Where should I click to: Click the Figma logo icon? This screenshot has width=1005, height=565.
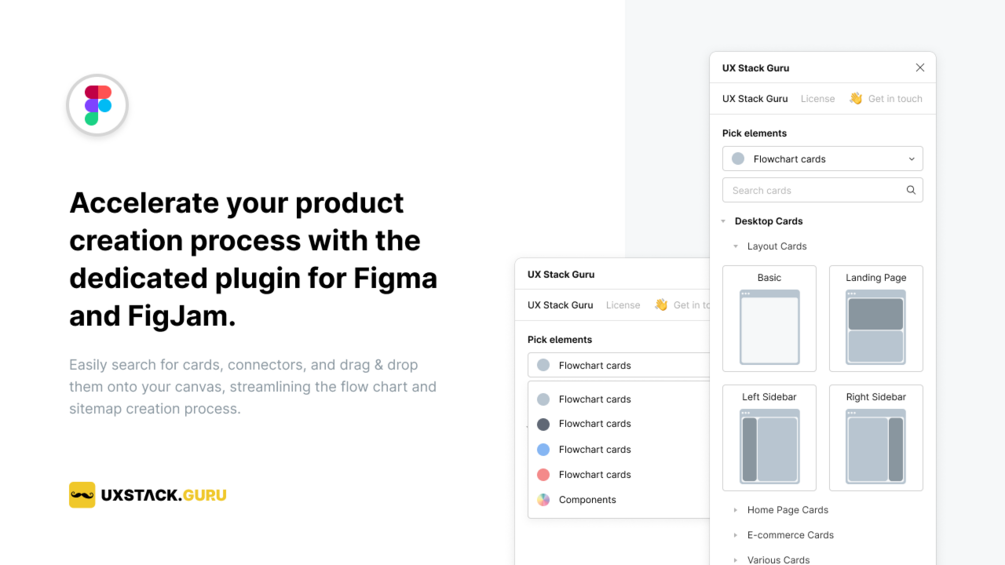[97, 105]
